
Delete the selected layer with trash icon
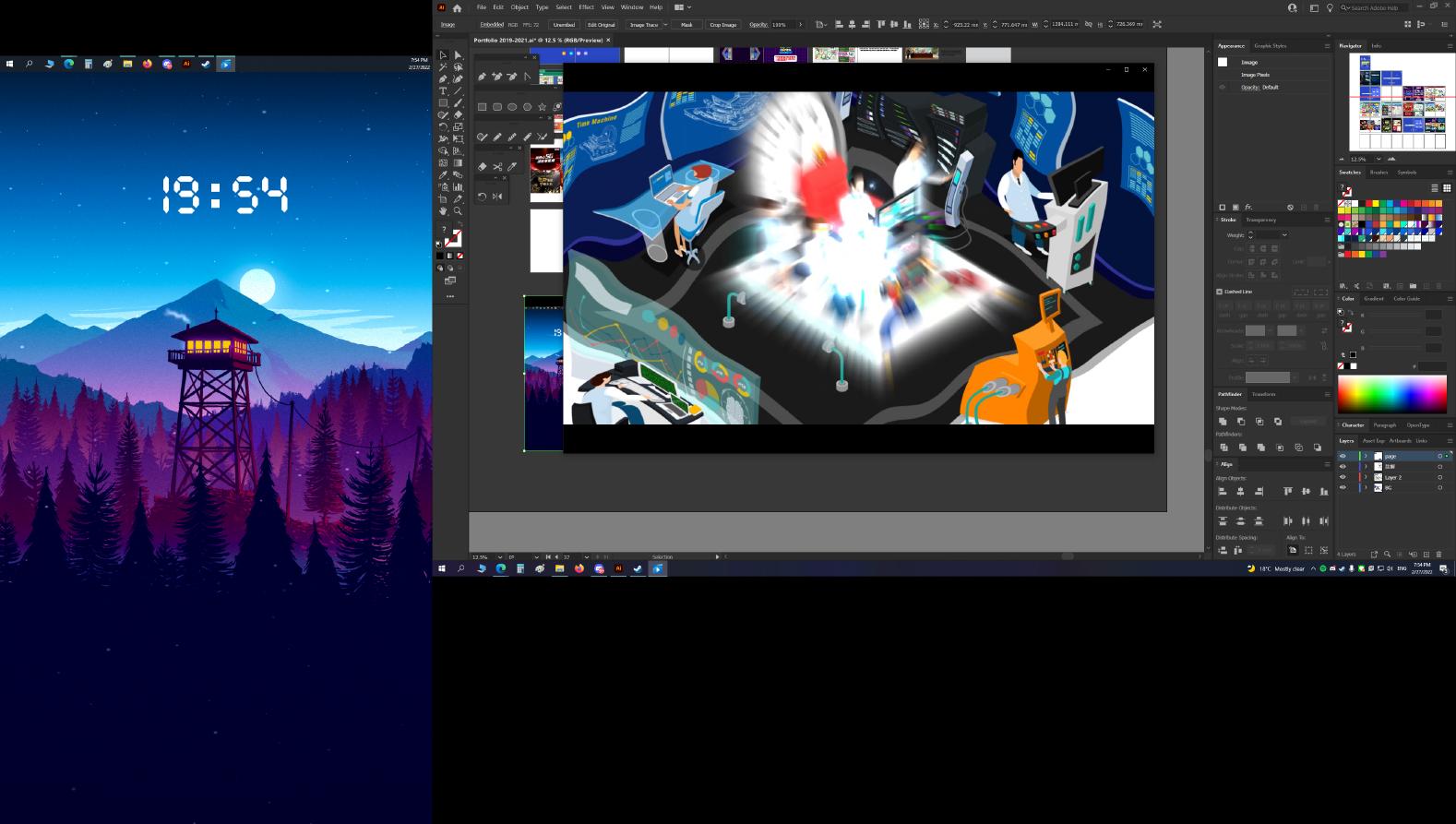tap(1438, 555)
